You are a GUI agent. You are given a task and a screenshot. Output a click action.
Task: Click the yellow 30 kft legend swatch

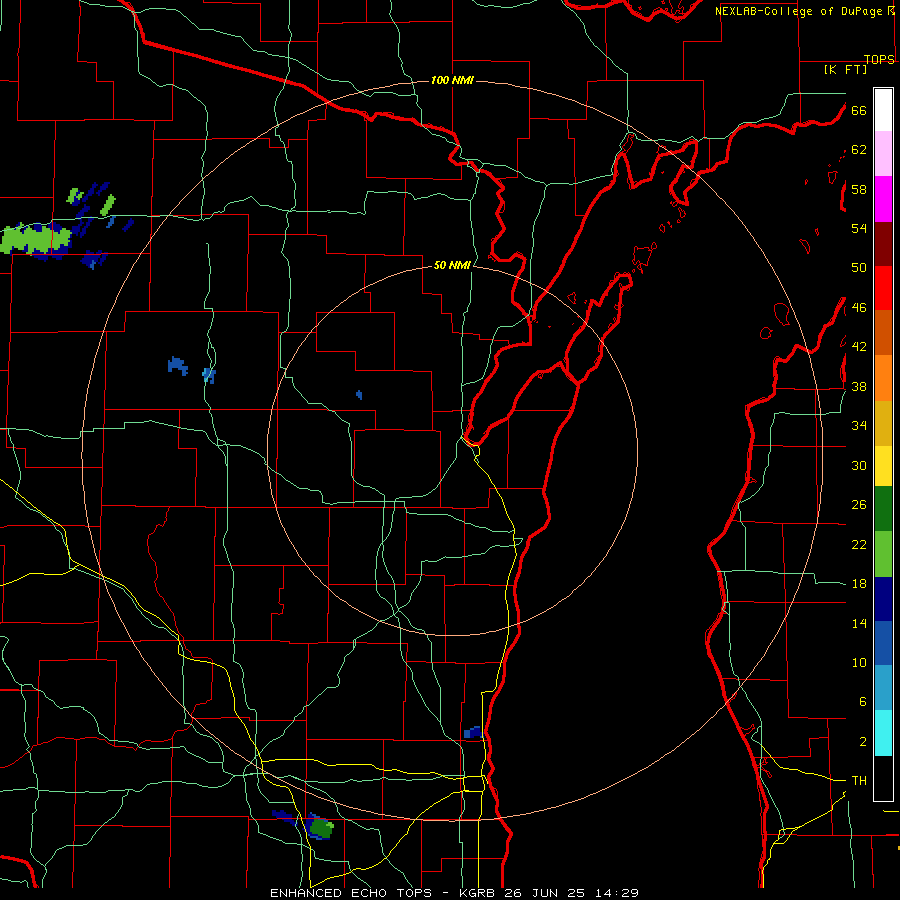[883, 465]
